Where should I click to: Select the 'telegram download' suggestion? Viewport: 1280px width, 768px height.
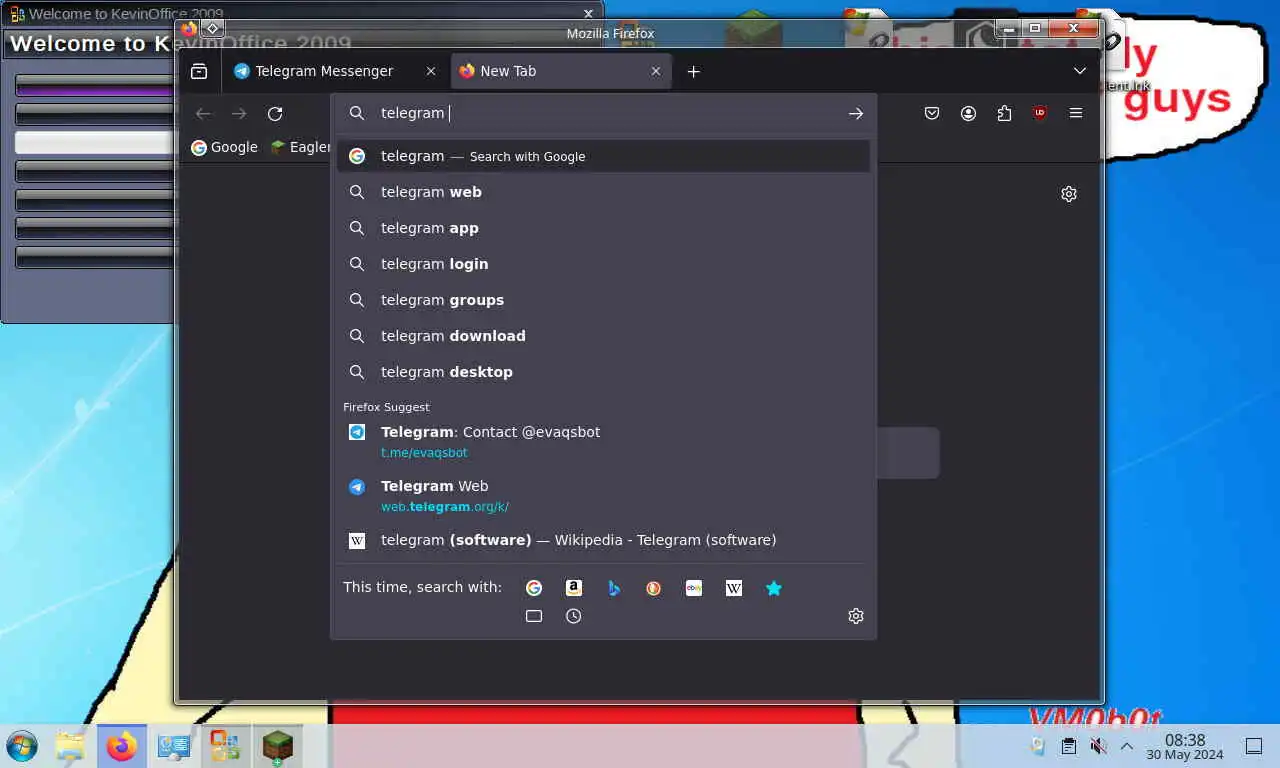603,336
